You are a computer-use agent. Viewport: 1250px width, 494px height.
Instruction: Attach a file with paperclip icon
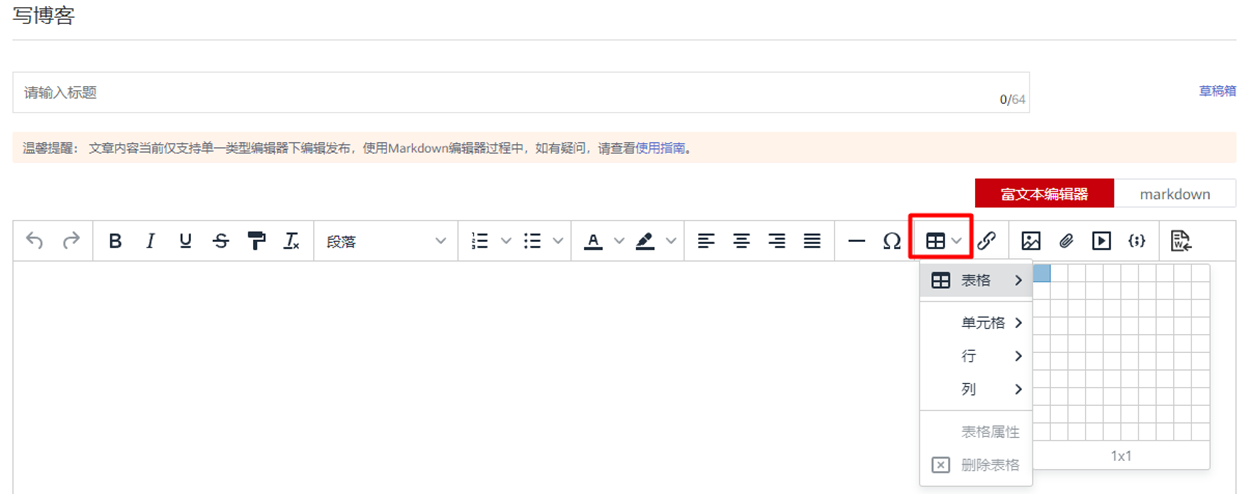pos(1066,241)
